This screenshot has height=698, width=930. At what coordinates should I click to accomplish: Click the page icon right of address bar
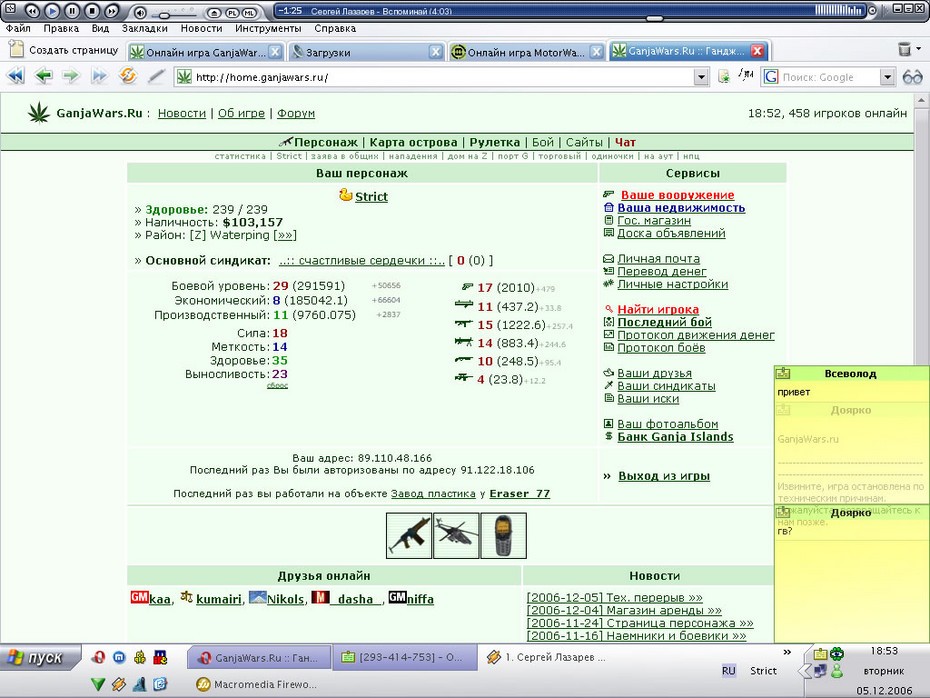point(724,77)
